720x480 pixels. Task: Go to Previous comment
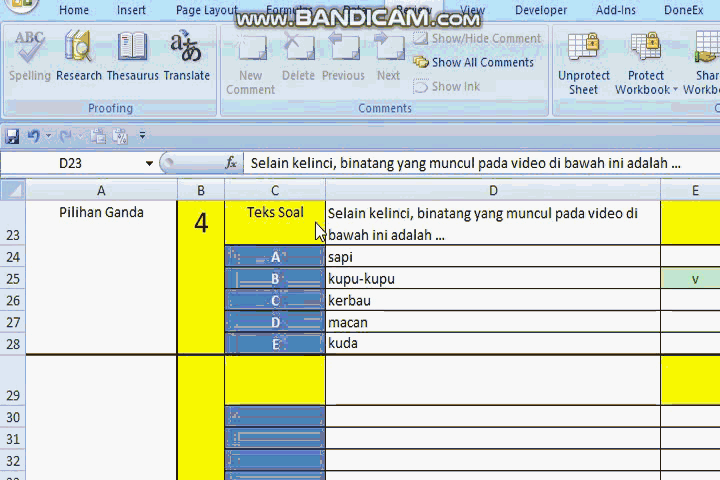tap(343, 56)
